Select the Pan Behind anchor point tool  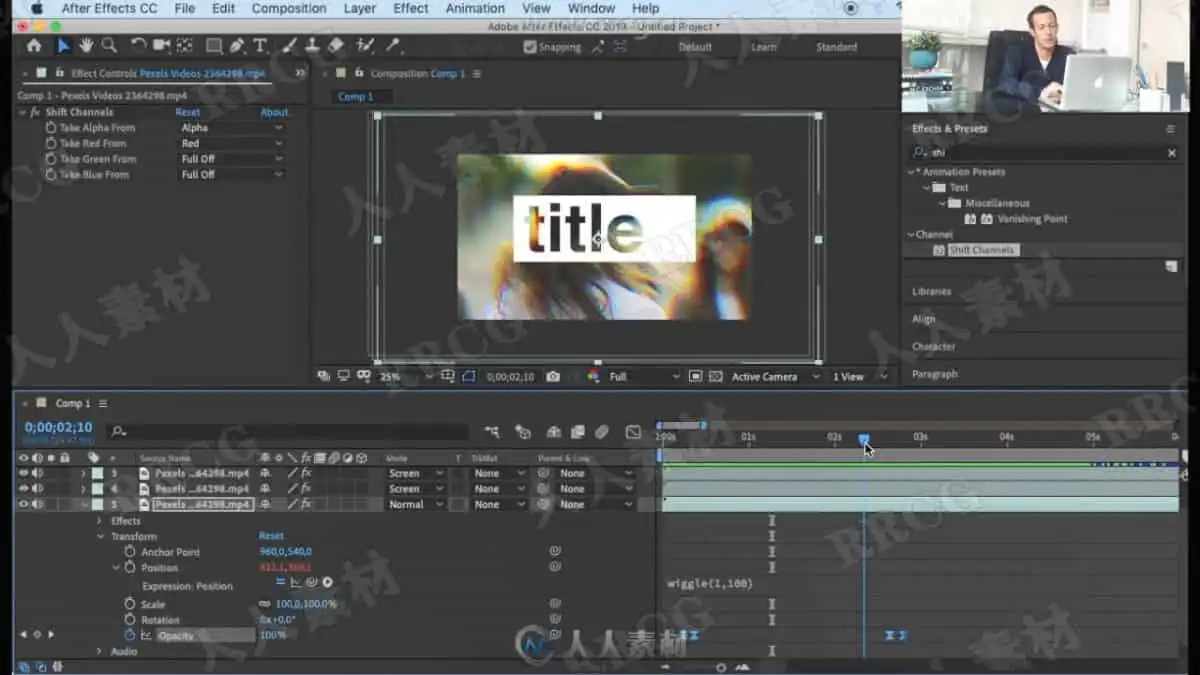click(185, 45)
